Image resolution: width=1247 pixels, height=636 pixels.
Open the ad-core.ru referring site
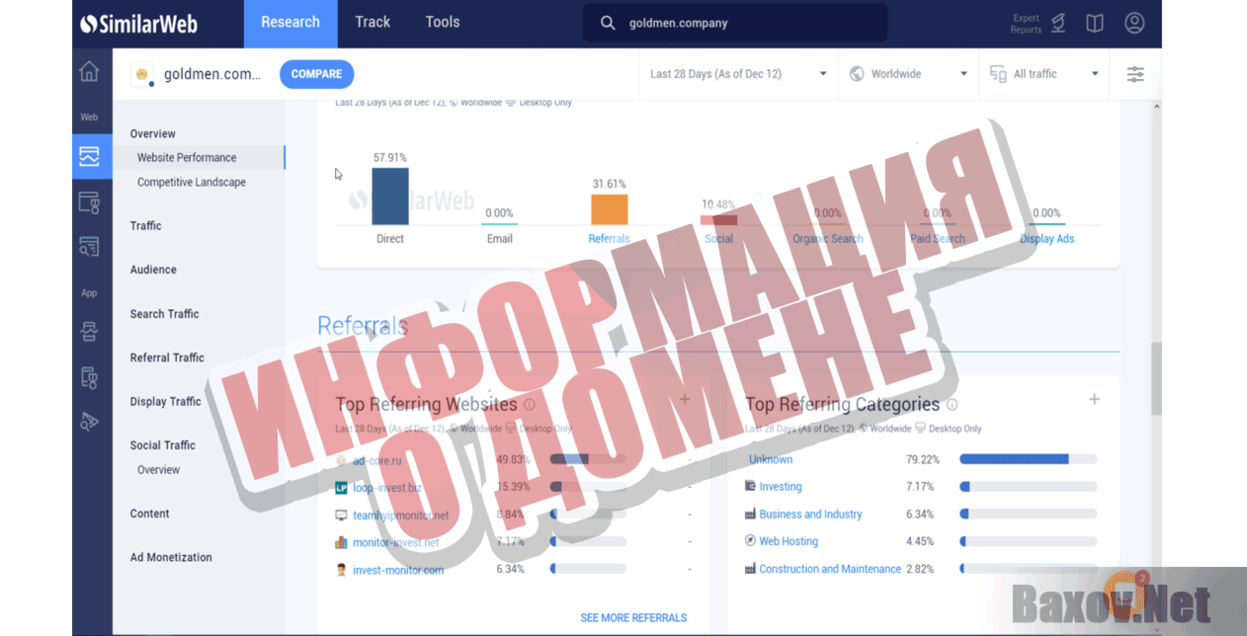point(377,461)
